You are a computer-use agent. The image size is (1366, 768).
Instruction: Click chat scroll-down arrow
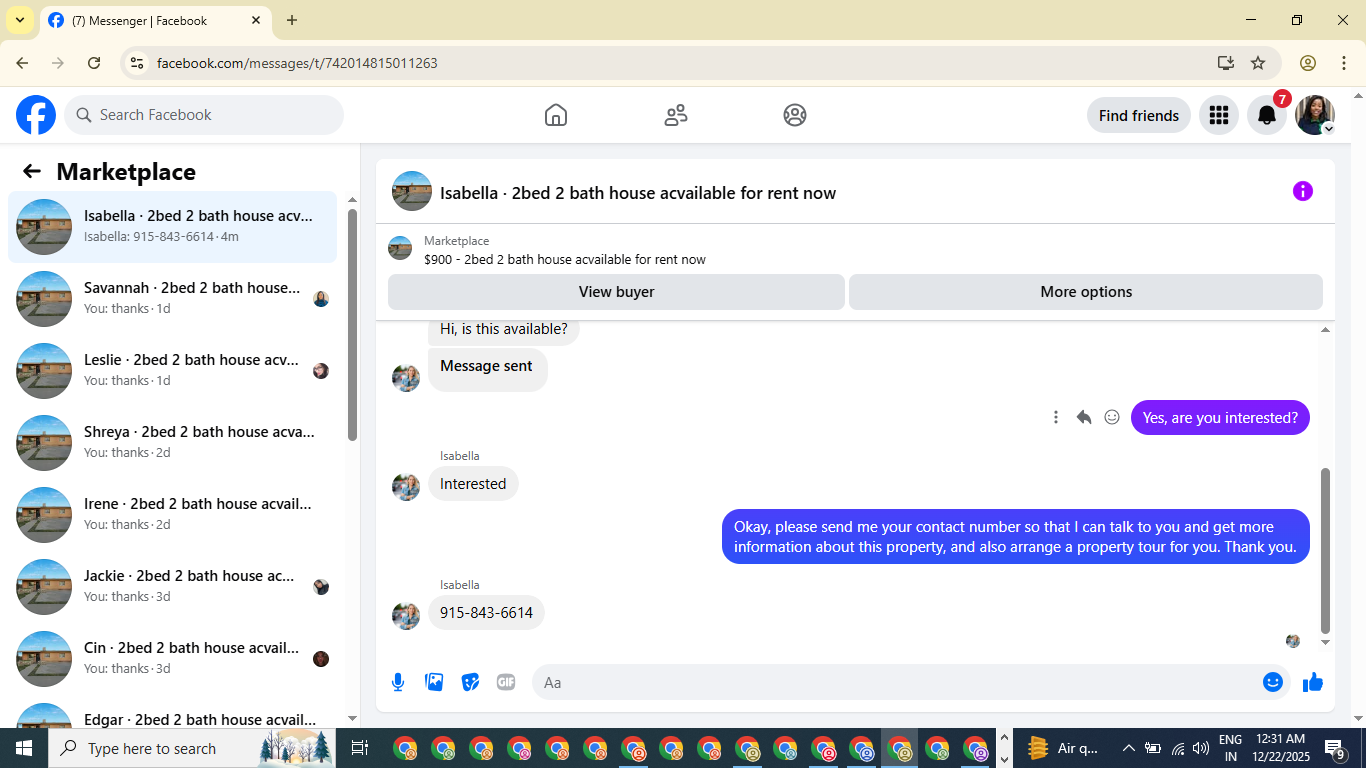[x=1326, y=643]
